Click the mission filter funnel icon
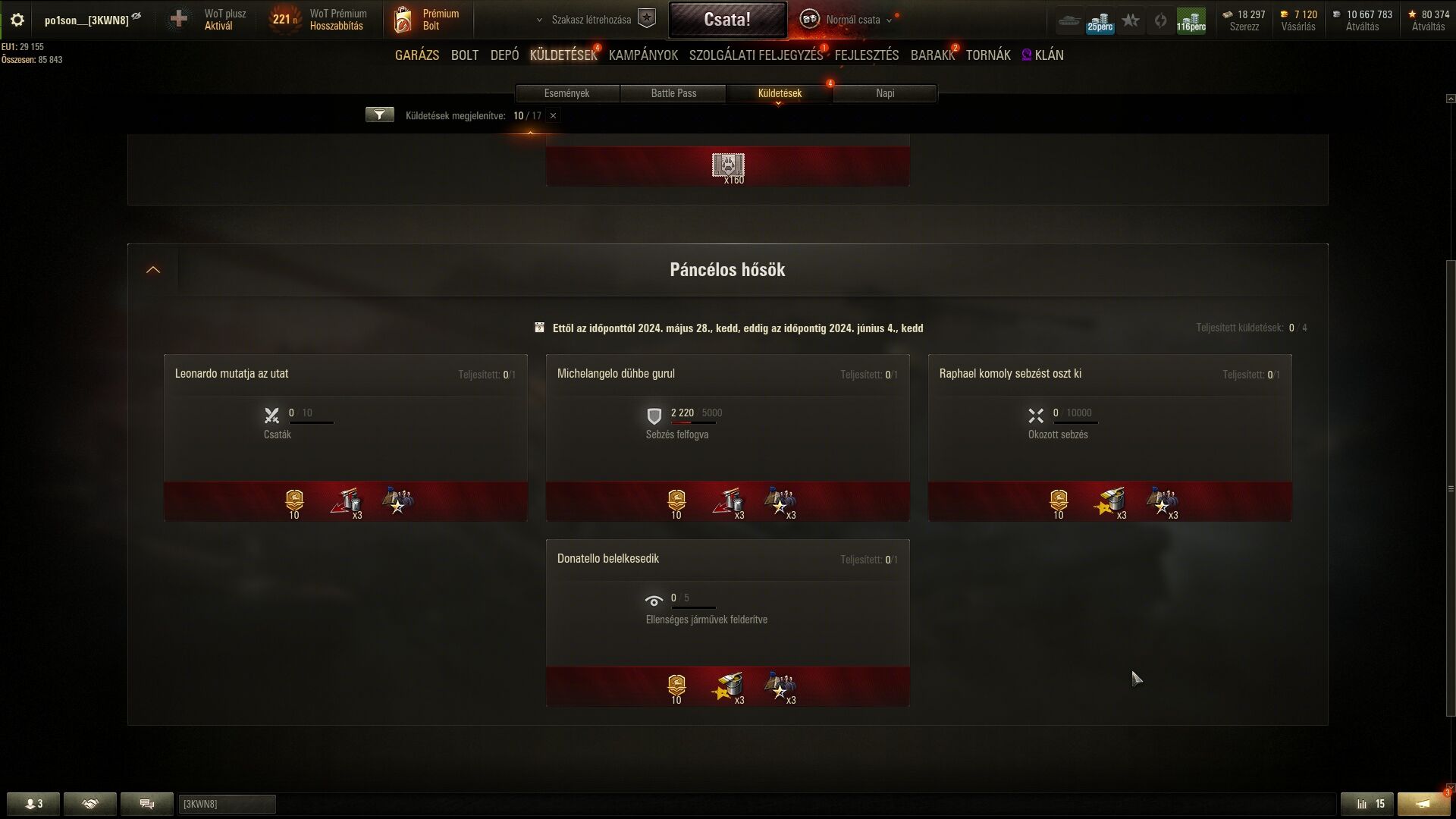The image size is (1456, 819). 380,115
